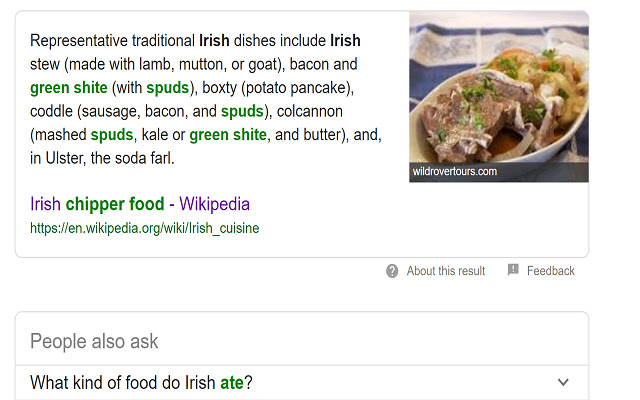This screenshot has width=640, height=400.
Task: Click the "People also ask" heading
Action: pos(94,341)
